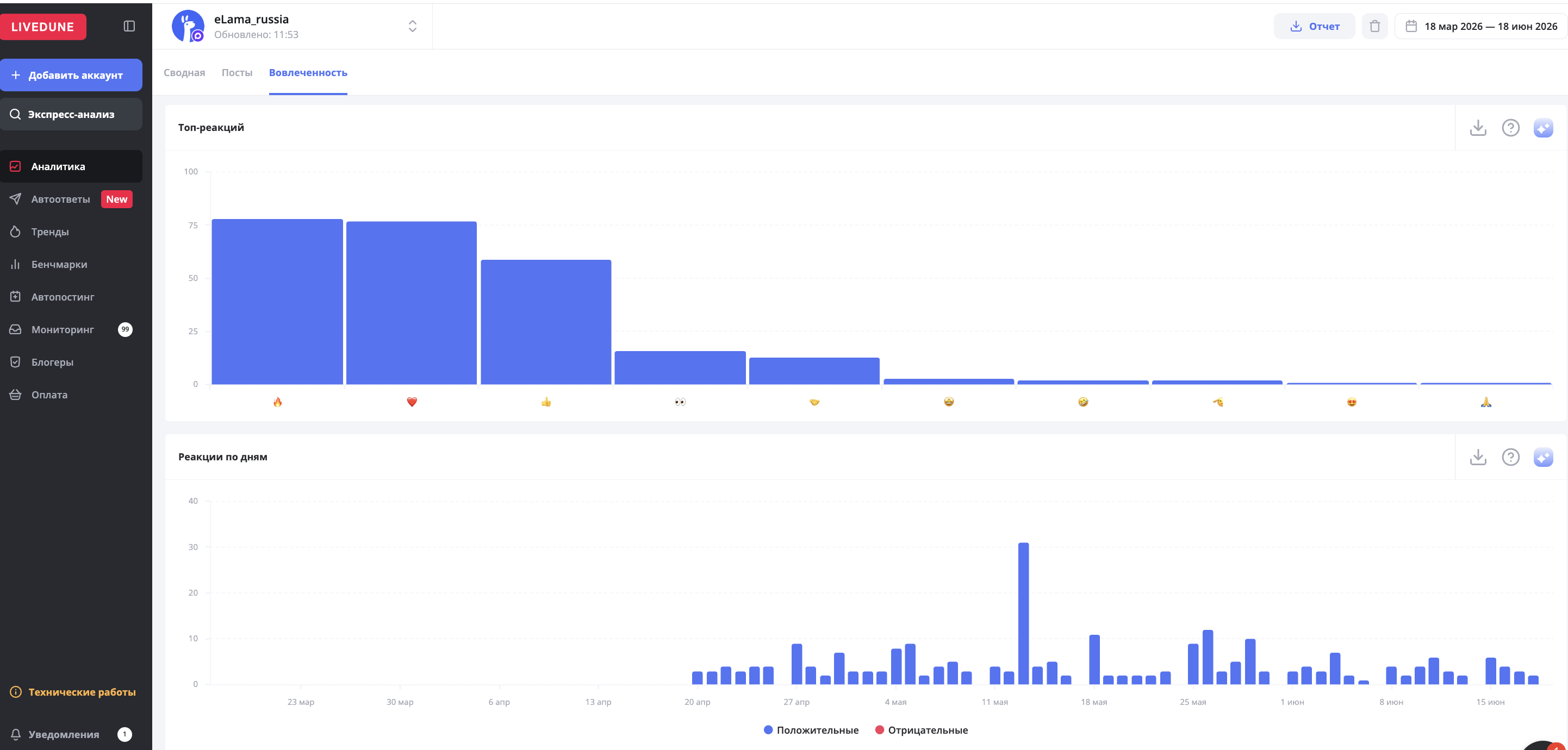The height and width of the screenshot is (750, 1568).
Task: Click the Бенчмарки bars icon
Action: pos(15,264)
